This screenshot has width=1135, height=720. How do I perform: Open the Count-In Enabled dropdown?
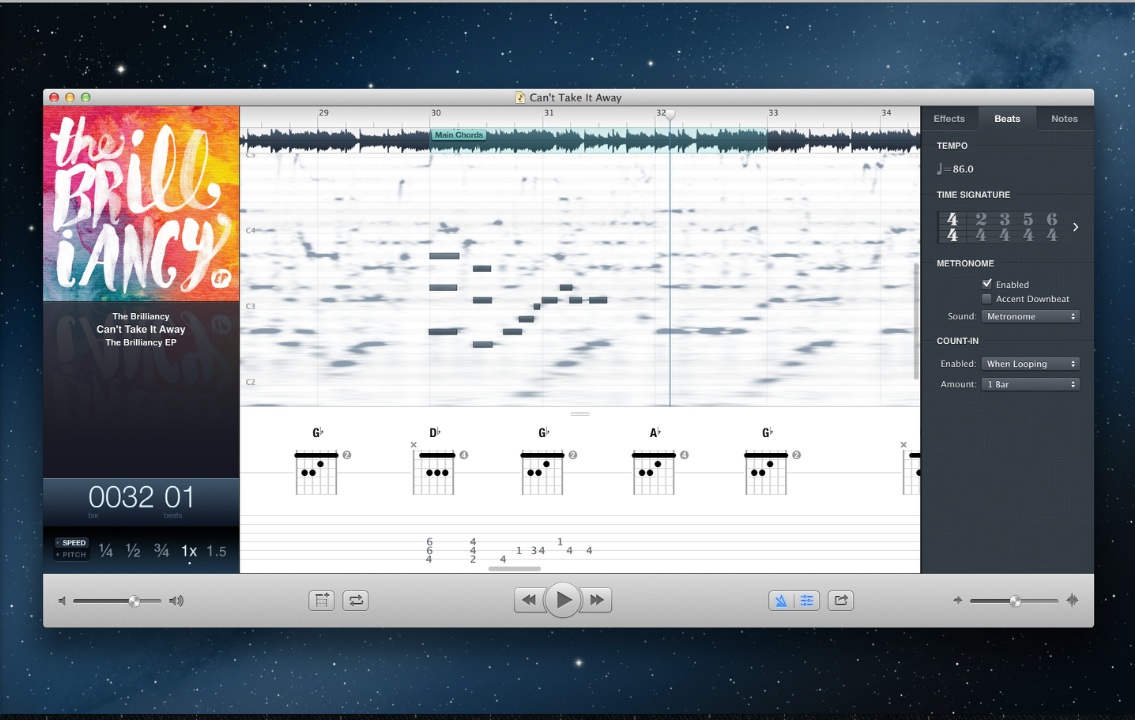pos(1031,363)
